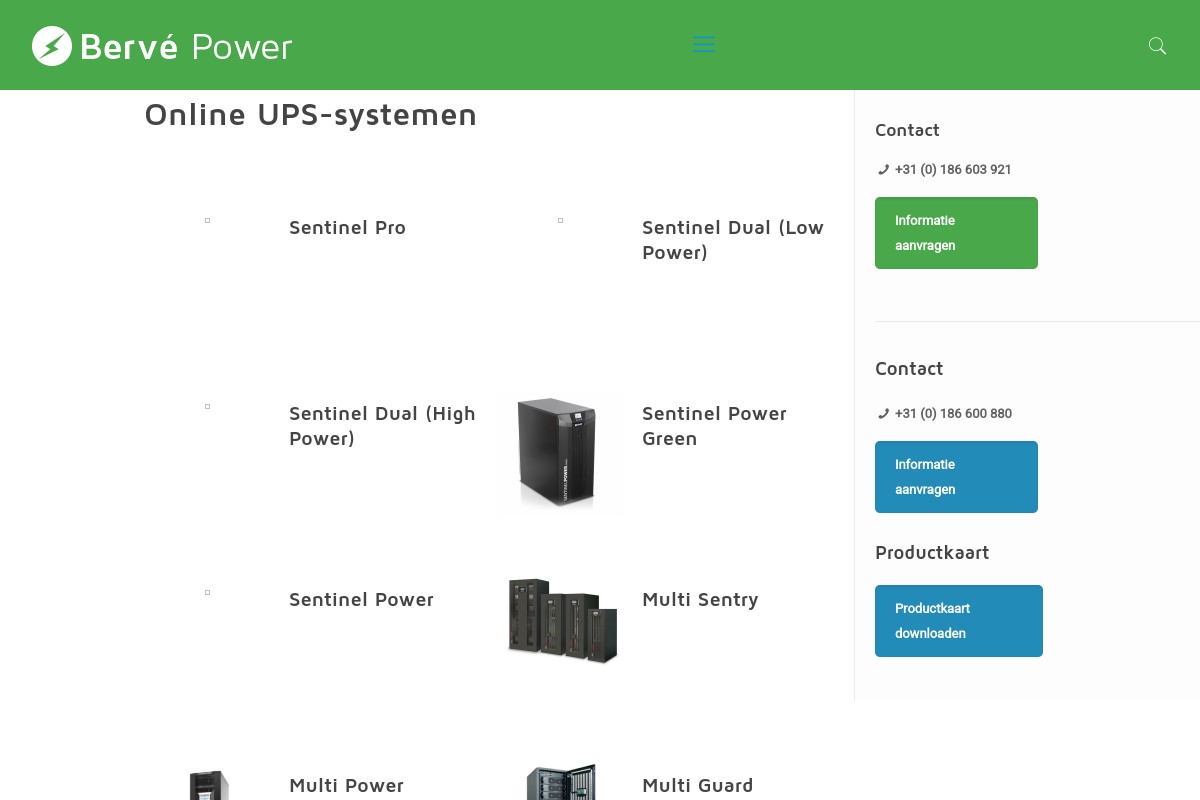The width and height of the screenshot is (1200, 800).
Task: Click the Multi Guard product image
Action: 561,781
